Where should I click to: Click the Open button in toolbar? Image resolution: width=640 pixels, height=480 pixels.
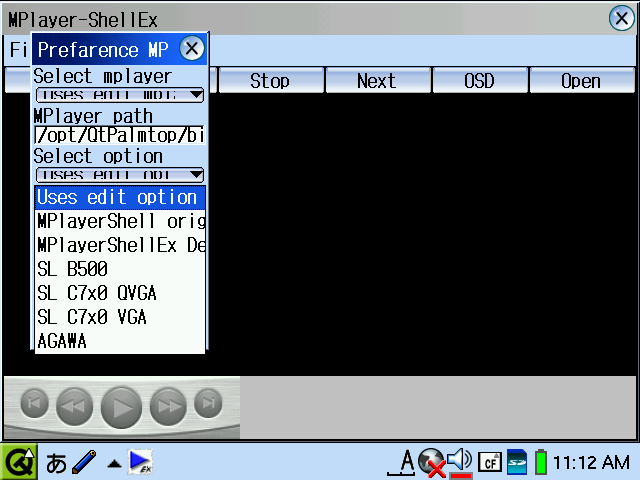click(582, 80)
